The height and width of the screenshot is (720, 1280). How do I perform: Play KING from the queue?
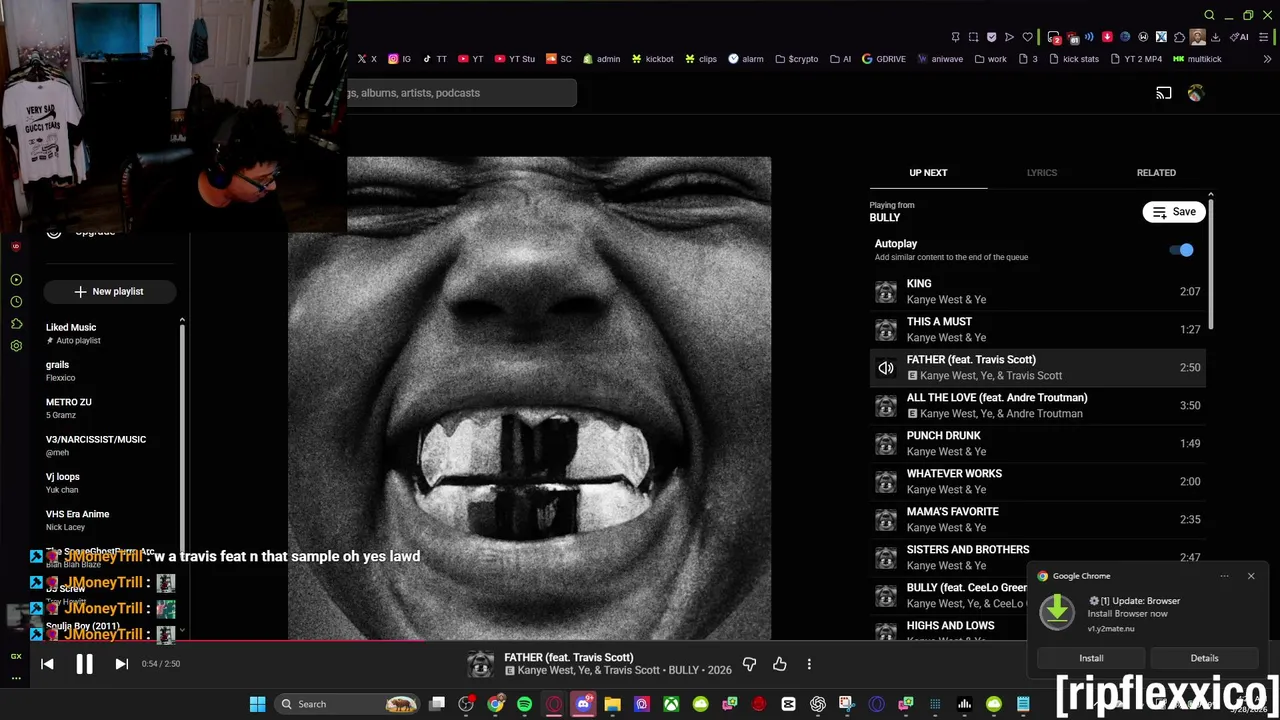1037,291
